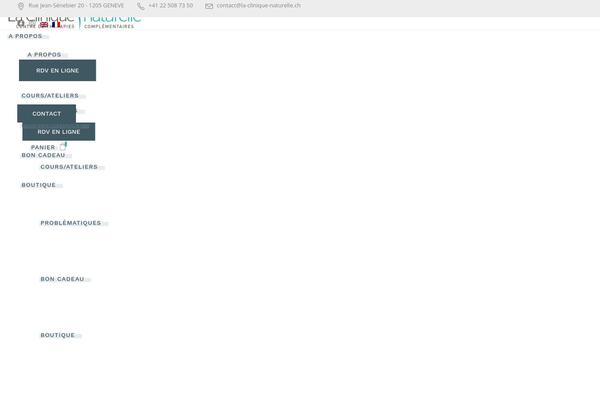Open the shopping cart icon beside PANIER
Viewport: 600px width, 400px height.
tap(63, 146)
